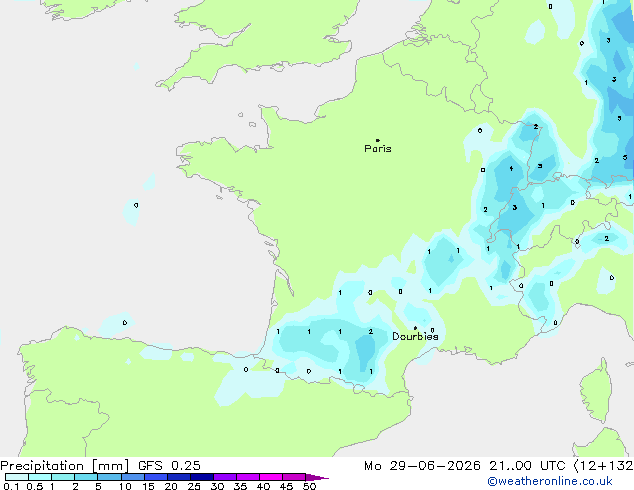Click the Paris city label

pyautogui.click(x=378, y=149)
